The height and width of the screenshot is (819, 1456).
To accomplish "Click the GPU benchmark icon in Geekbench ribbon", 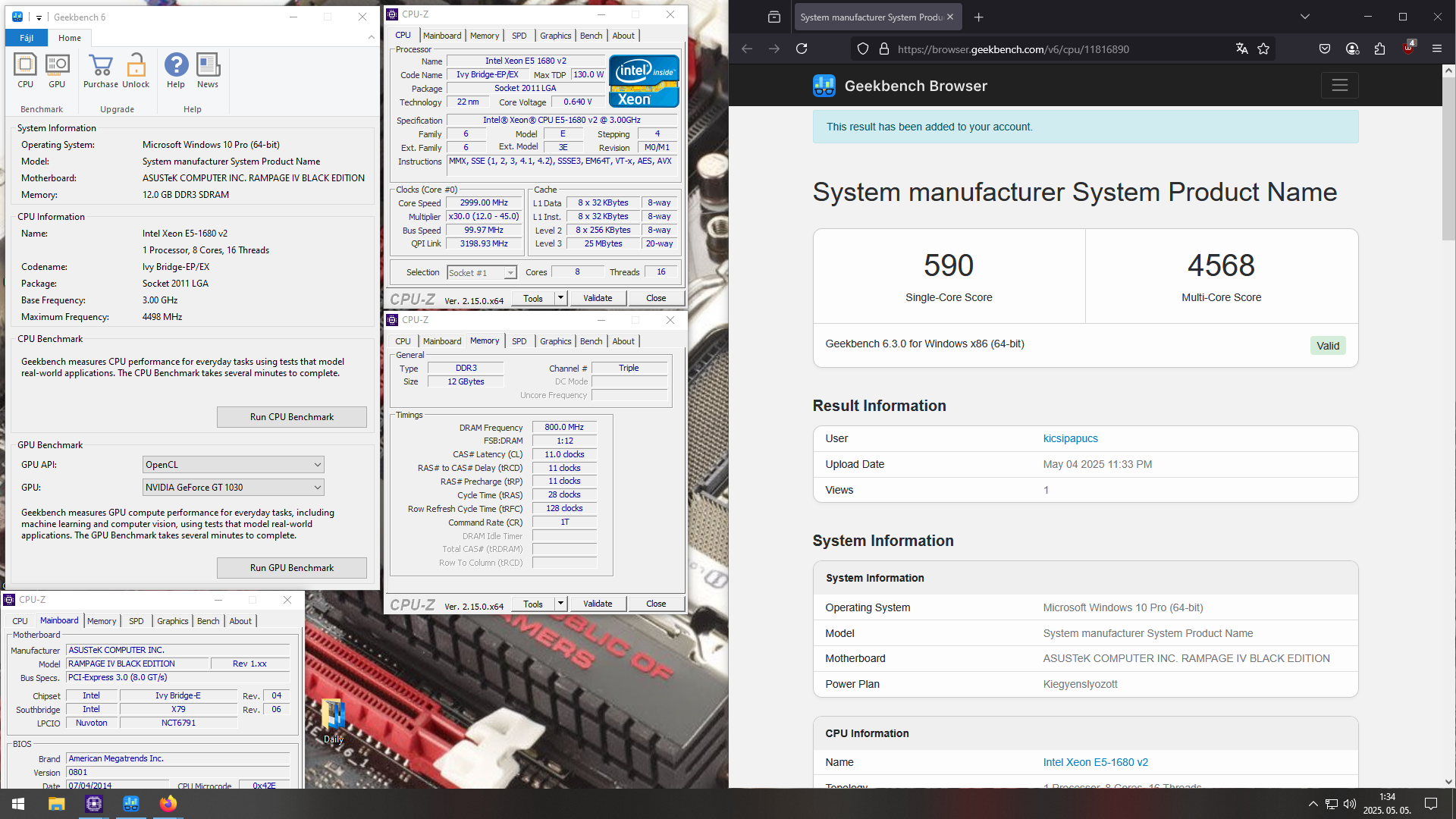I will coord(57,71).
